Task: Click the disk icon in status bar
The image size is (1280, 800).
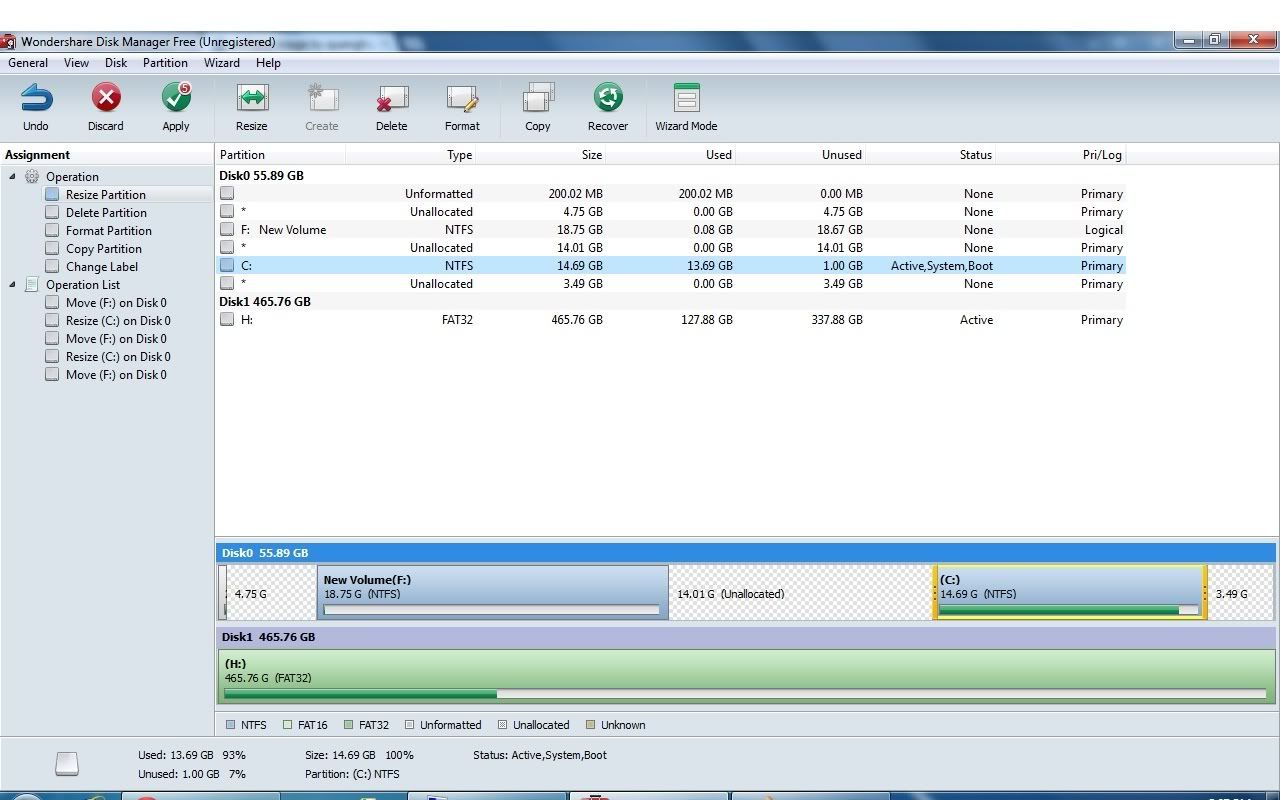Action: click(x=67, y=764)
